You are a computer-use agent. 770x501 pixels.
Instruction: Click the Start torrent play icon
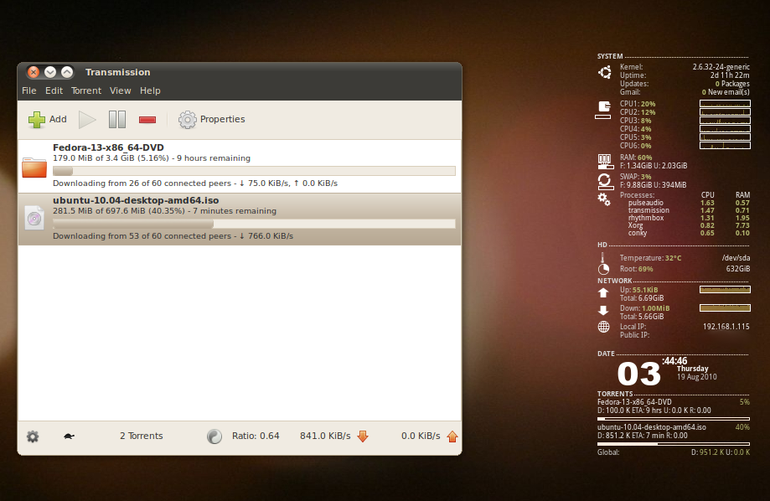tap(87, 119)
